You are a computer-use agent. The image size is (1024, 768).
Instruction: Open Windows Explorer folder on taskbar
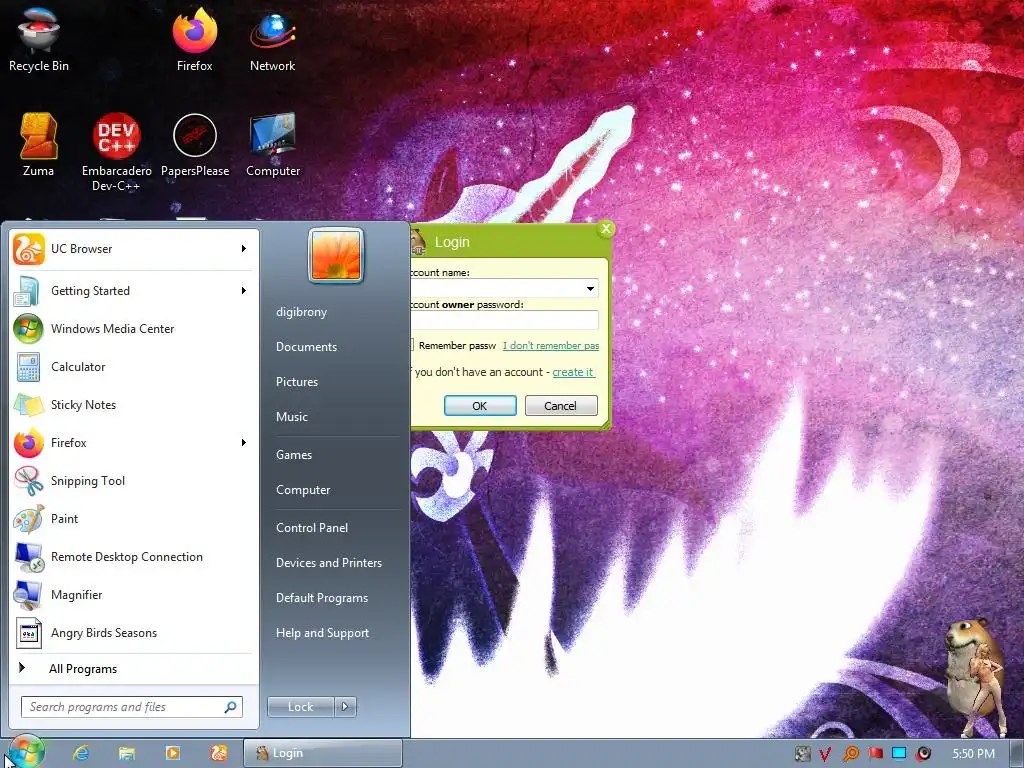point(127,753)
